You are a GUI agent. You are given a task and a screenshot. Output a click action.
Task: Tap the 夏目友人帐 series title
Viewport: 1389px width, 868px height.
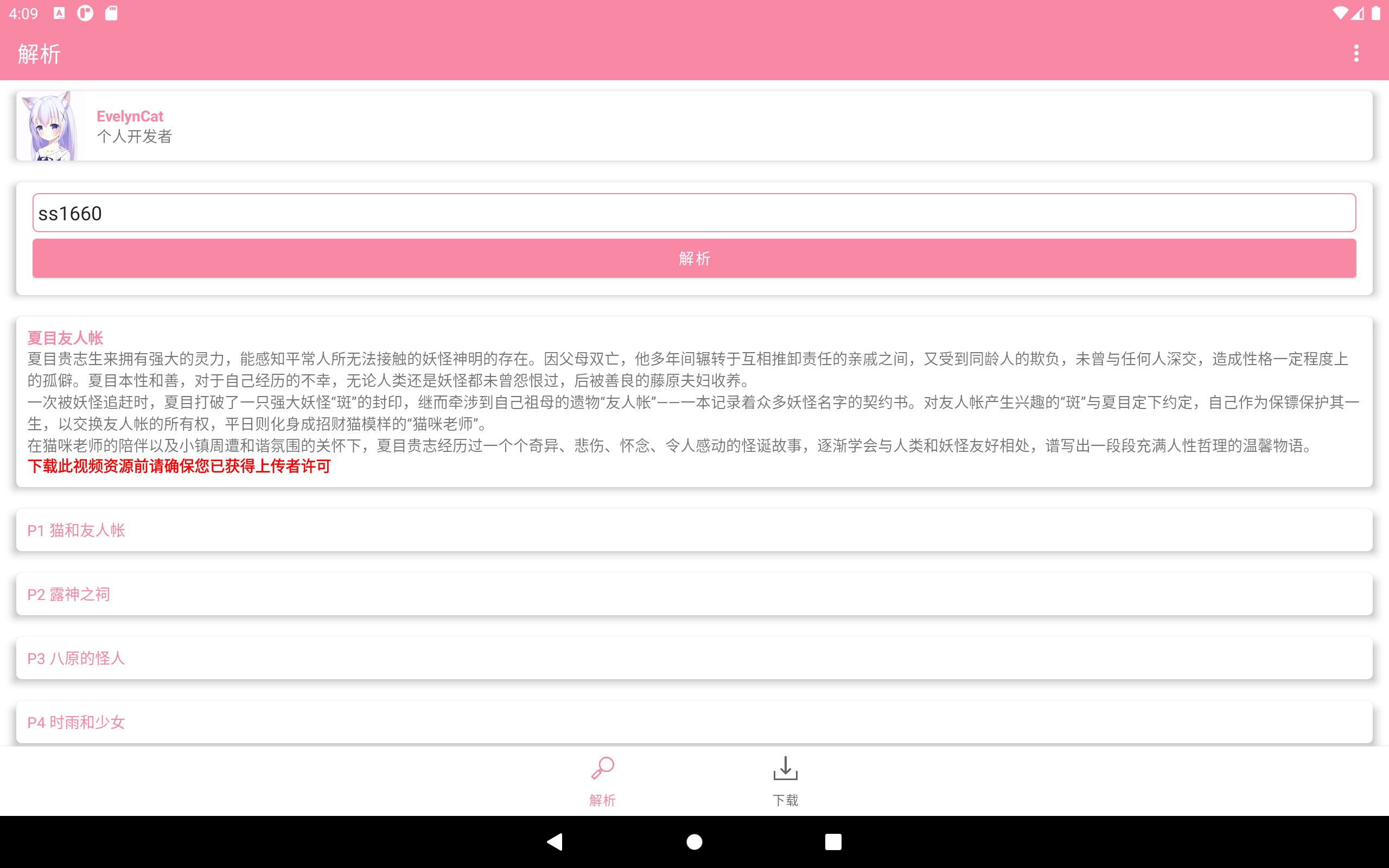[66, 337]
